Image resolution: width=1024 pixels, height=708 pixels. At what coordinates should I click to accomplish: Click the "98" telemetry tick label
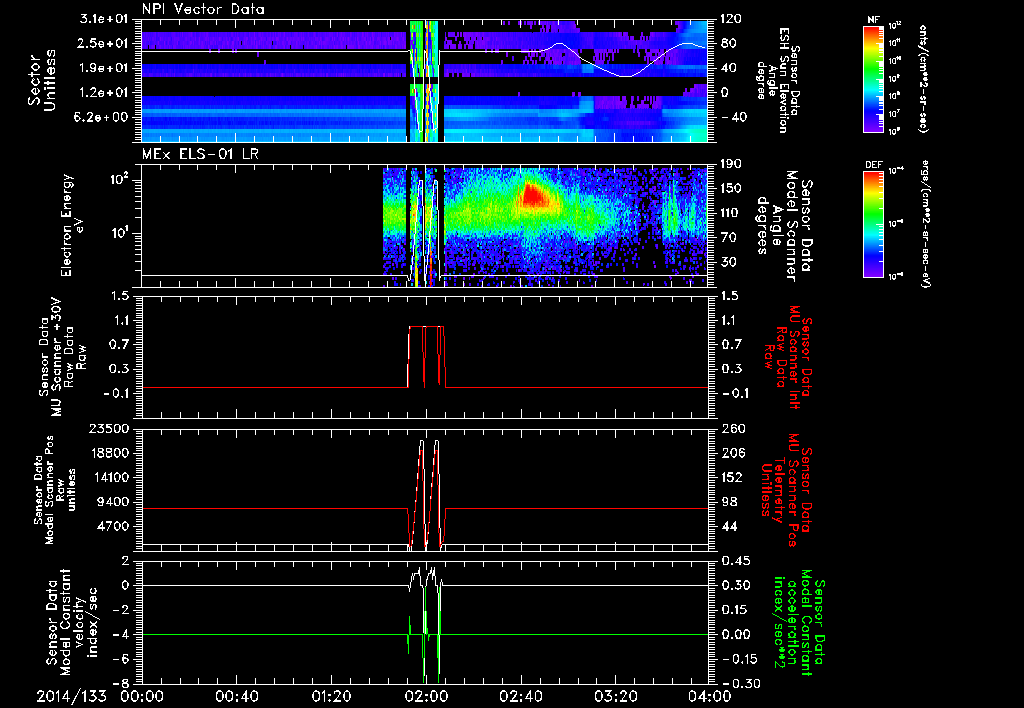(x=727, y=502)
